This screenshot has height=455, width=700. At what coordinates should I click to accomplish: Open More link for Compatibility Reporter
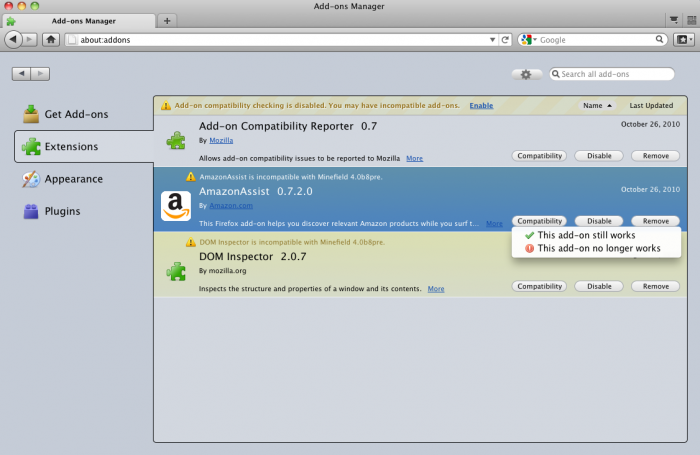414,158
